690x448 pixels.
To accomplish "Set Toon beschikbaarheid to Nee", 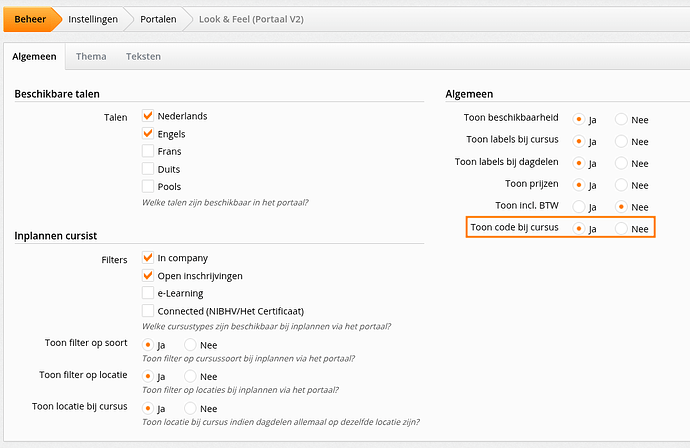I will coord(621,119).
